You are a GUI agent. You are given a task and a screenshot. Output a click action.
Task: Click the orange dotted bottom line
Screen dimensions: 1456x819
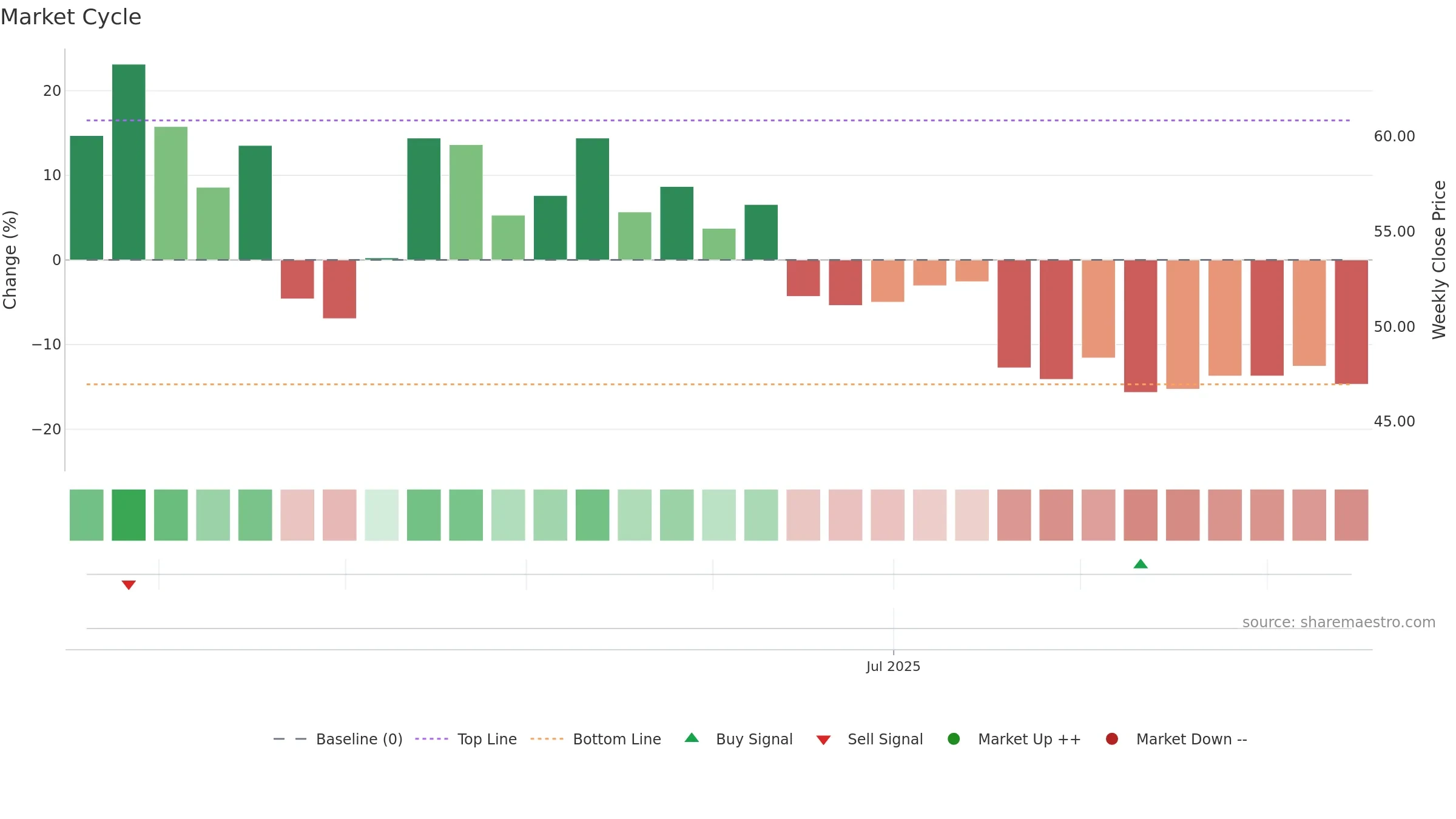[x=718, y=384]
